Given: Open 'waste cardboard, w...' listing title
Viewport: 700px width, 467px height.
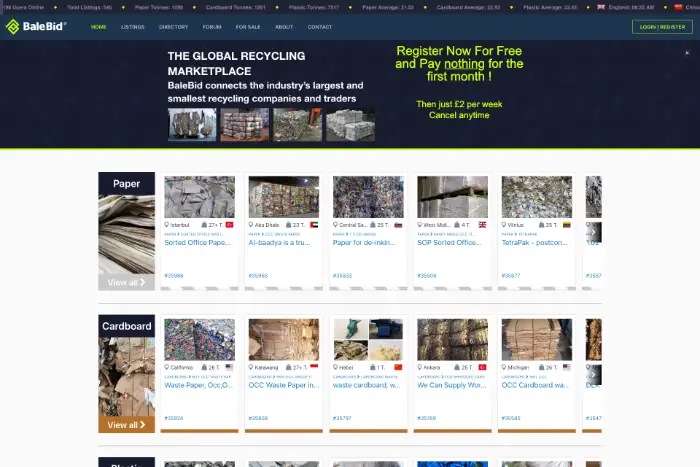Looking at the screenshot, I should tap(367, 385).
